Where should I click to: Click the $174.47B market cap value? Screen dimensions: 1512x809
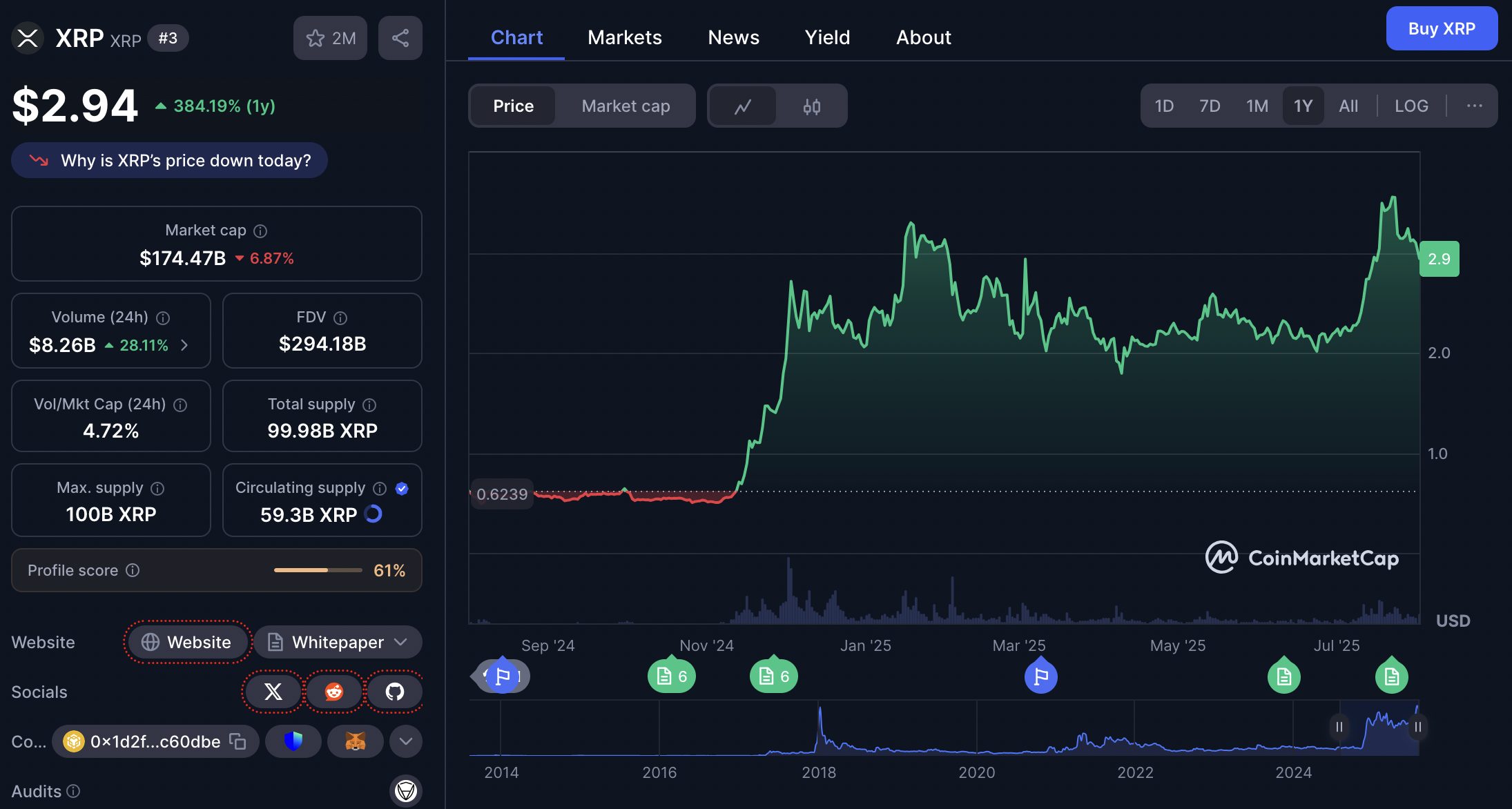(183, 258)
